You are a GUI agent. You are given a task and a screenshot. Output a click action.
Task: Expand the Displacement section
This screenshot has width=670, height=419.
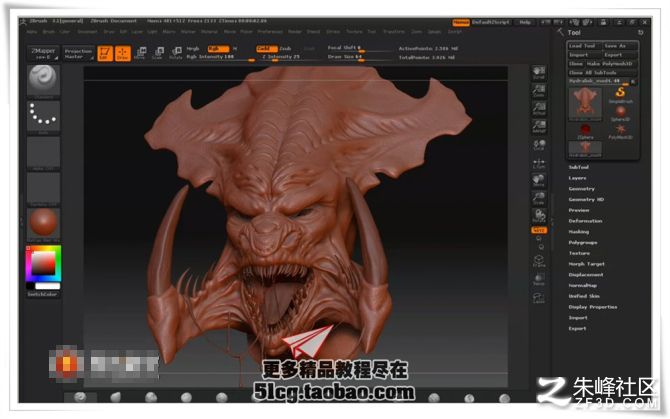click(x=586, y=275)
